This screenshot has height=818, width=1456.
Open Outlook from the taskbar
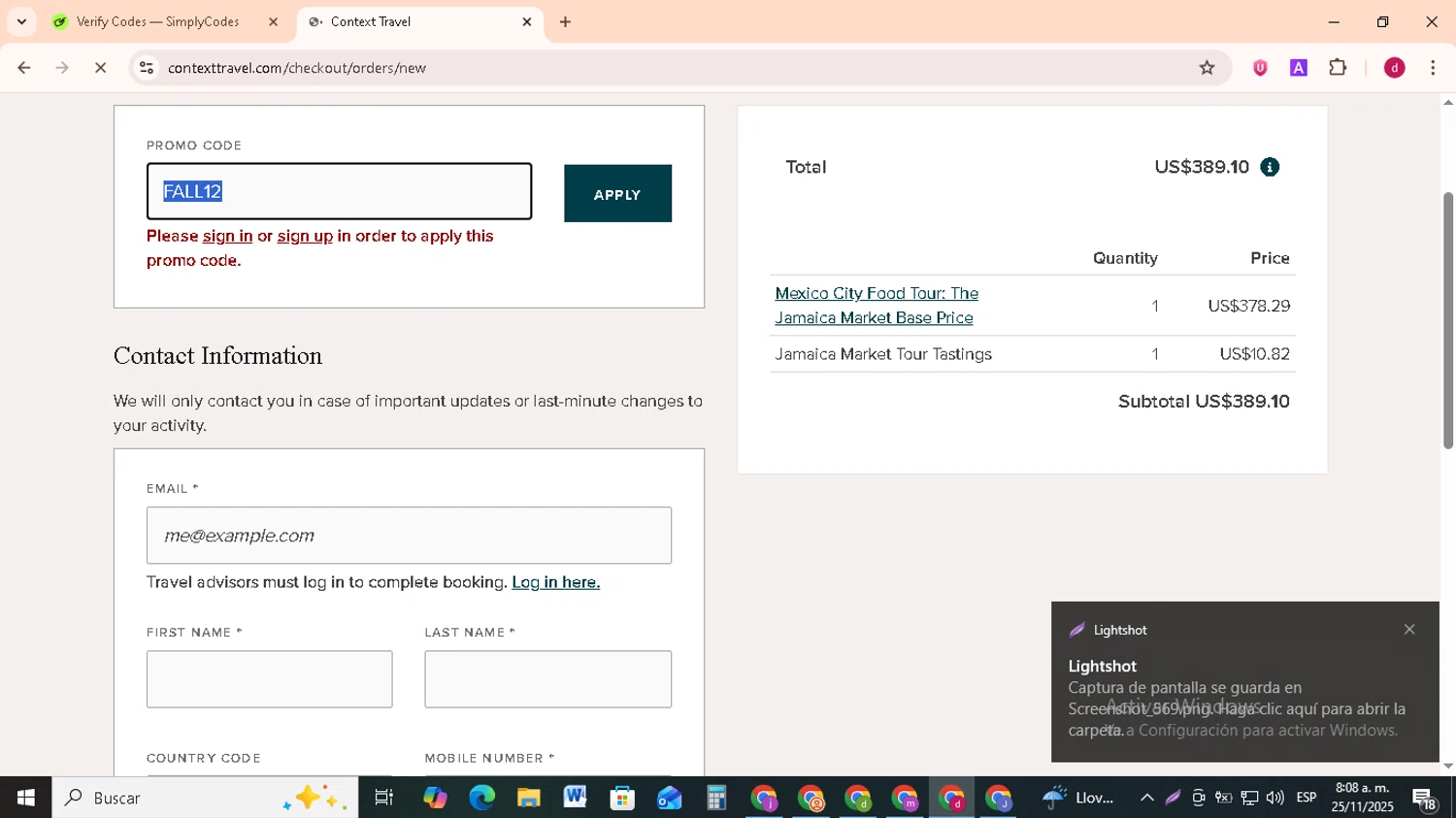pos(669,798)
